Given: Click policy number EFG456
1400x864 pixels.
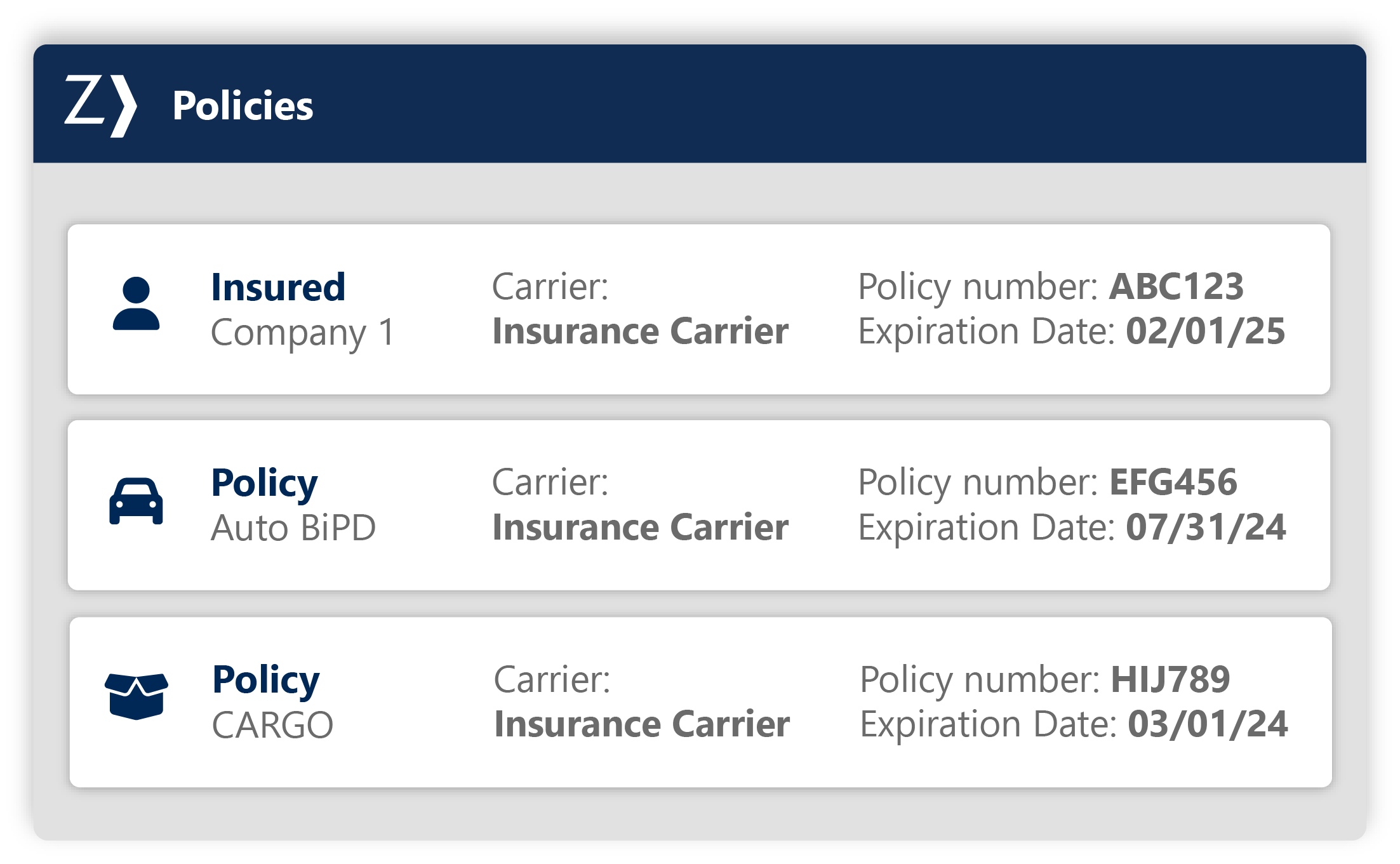Looking at the screenshot, I should (x=1173, y=482).
